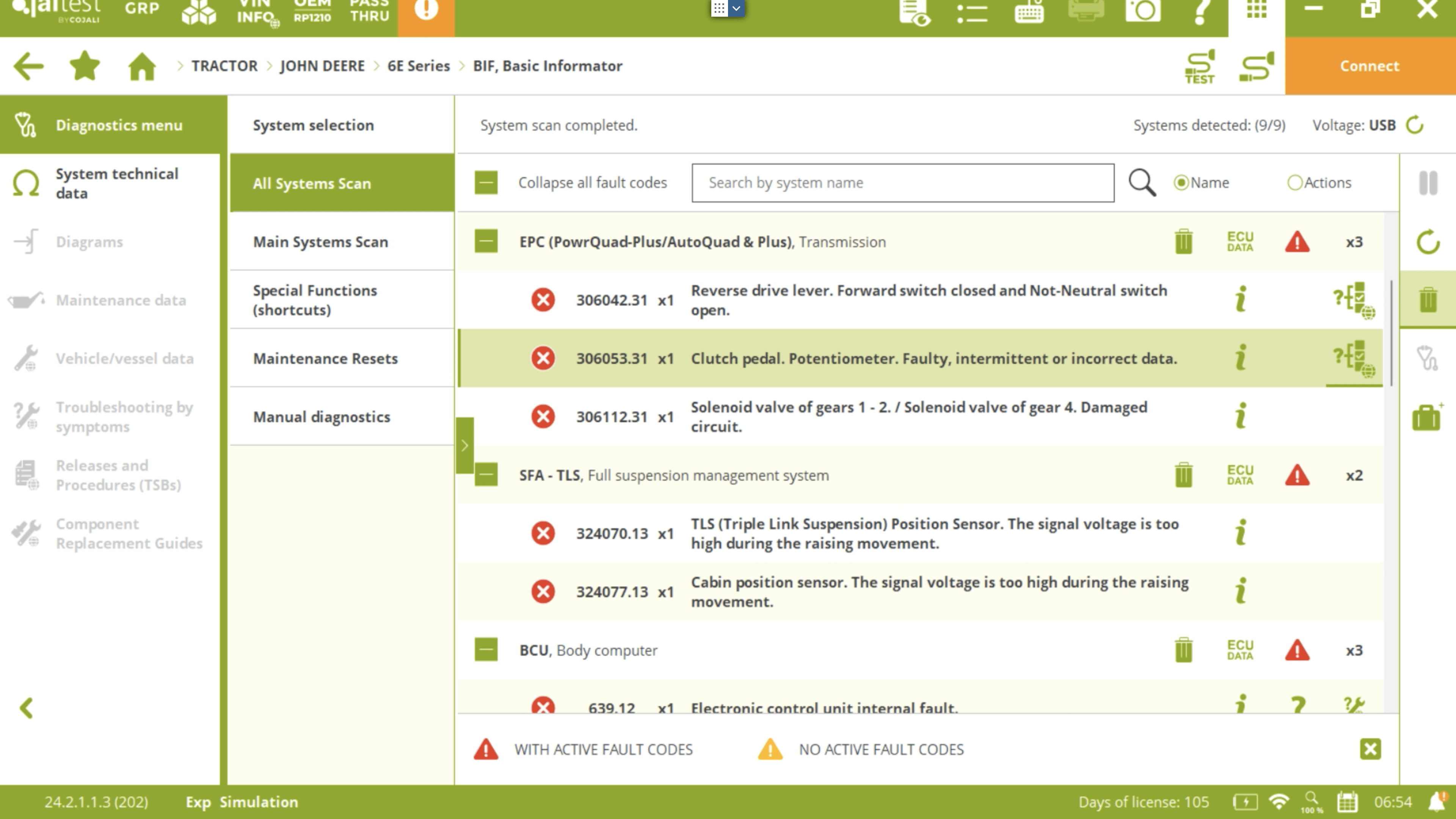Click JOHN DEERE in the breadcrumb
This screenshot has height=819, width=1456.
[322, 66]
